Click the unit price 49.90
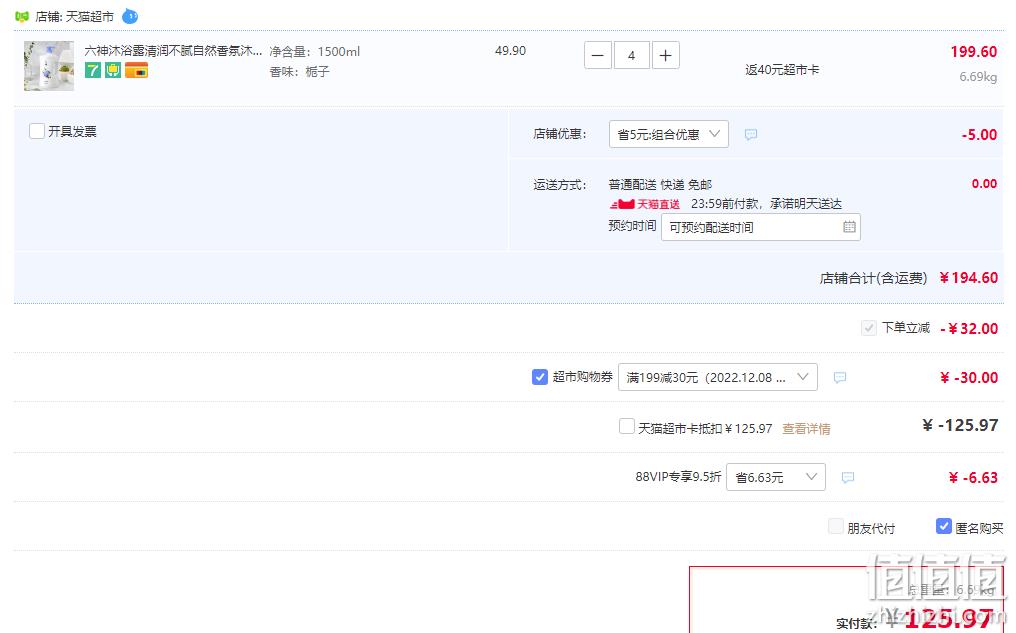Image resolution: width=1016 pixels, height=633 pixels. tap(511, 51)
